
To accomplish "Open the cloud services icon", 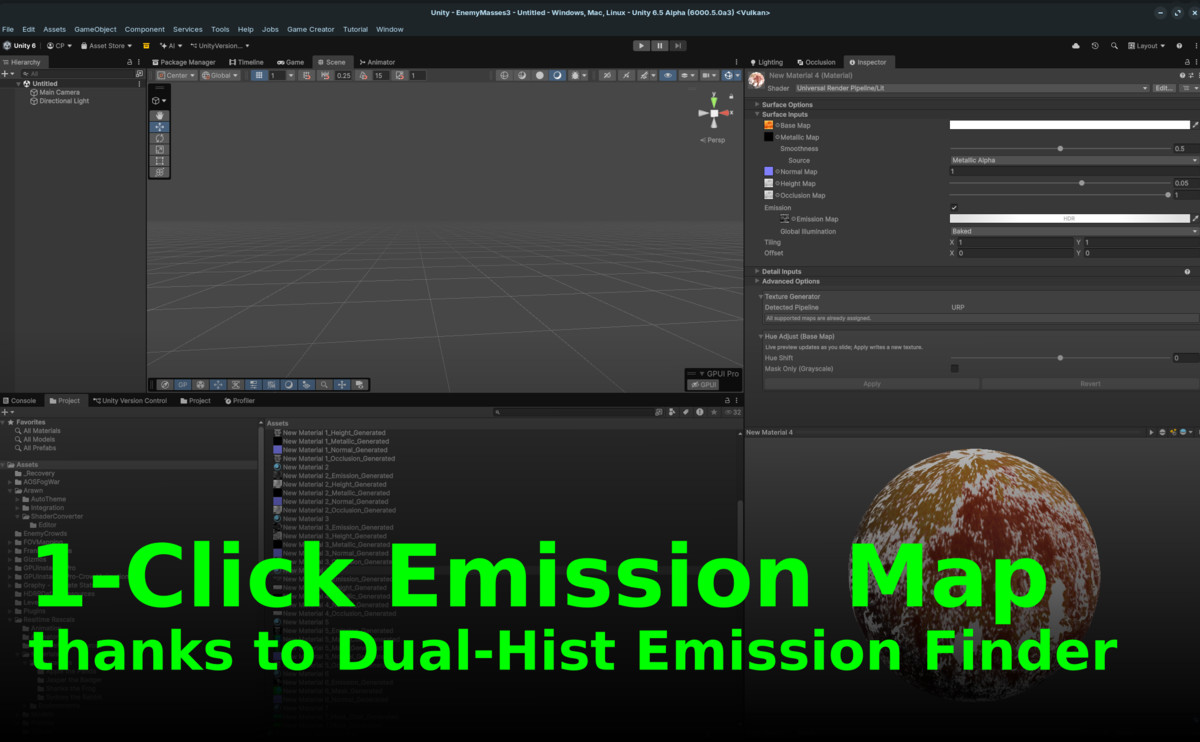I will coord(1076,45).
